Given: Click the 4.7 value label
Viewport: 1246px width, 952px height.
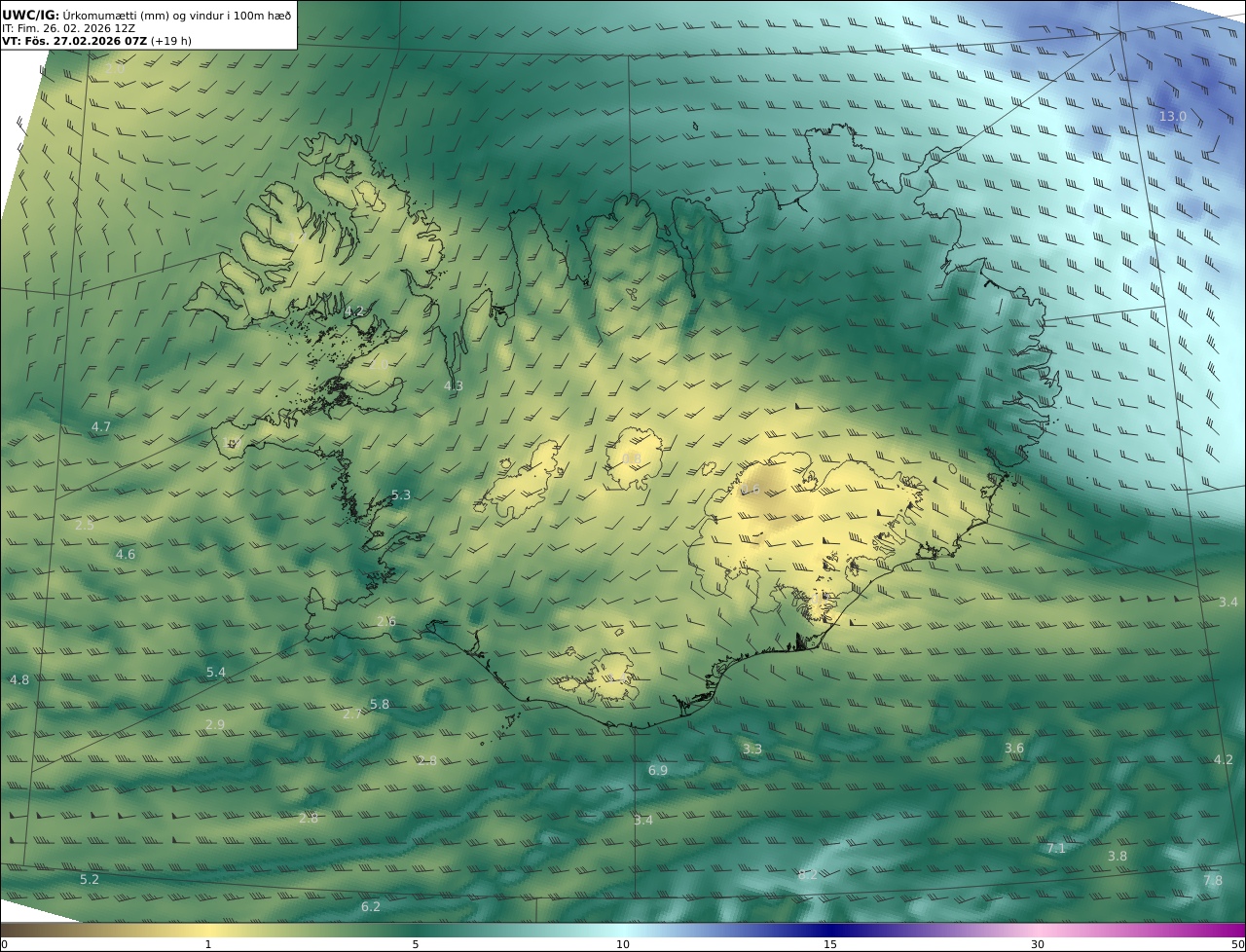Looking at the screenshot, I should pos(101,427).
